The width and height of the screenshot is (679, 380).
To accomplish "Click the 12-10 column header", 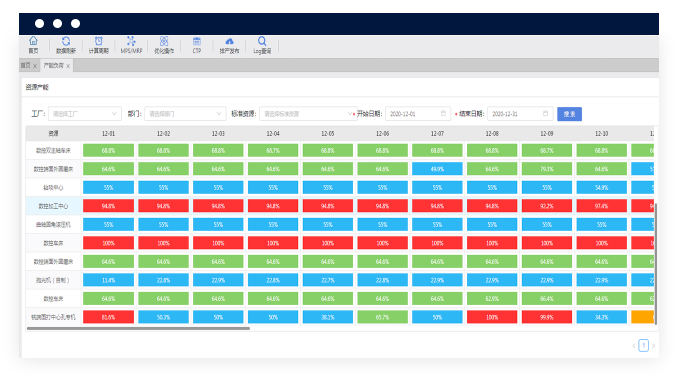I will point(601,134).
